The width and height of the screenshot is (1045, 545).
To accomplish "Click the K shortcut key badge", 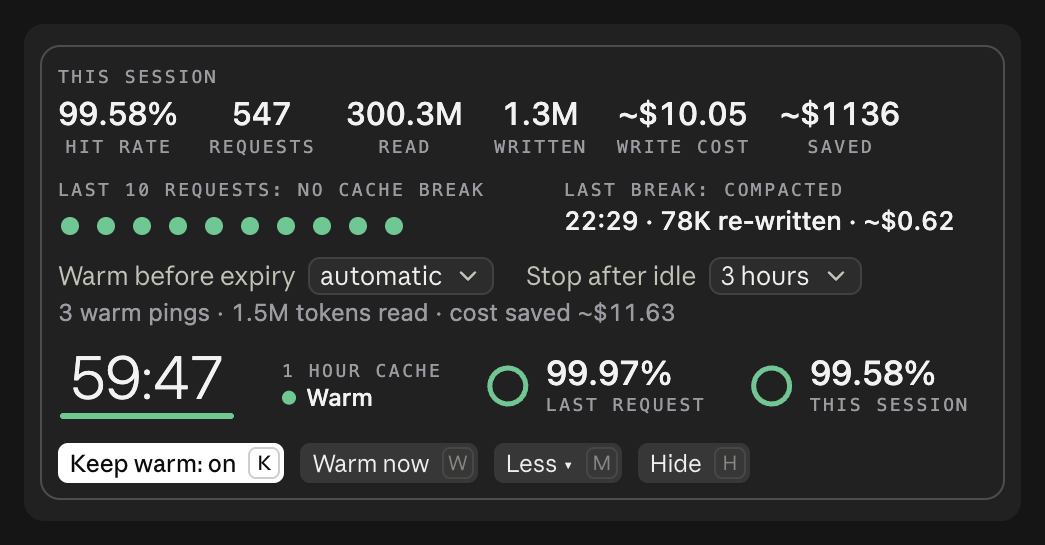I will [264, 463].
